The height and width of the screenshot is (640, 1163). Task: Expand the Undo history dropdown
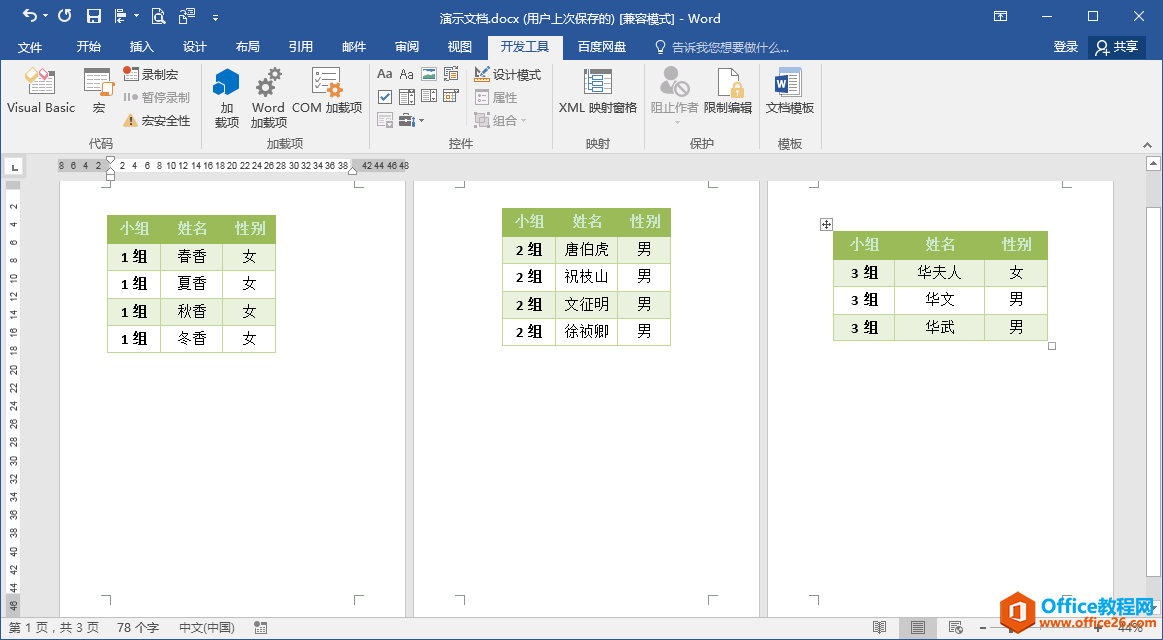(46, 16)
